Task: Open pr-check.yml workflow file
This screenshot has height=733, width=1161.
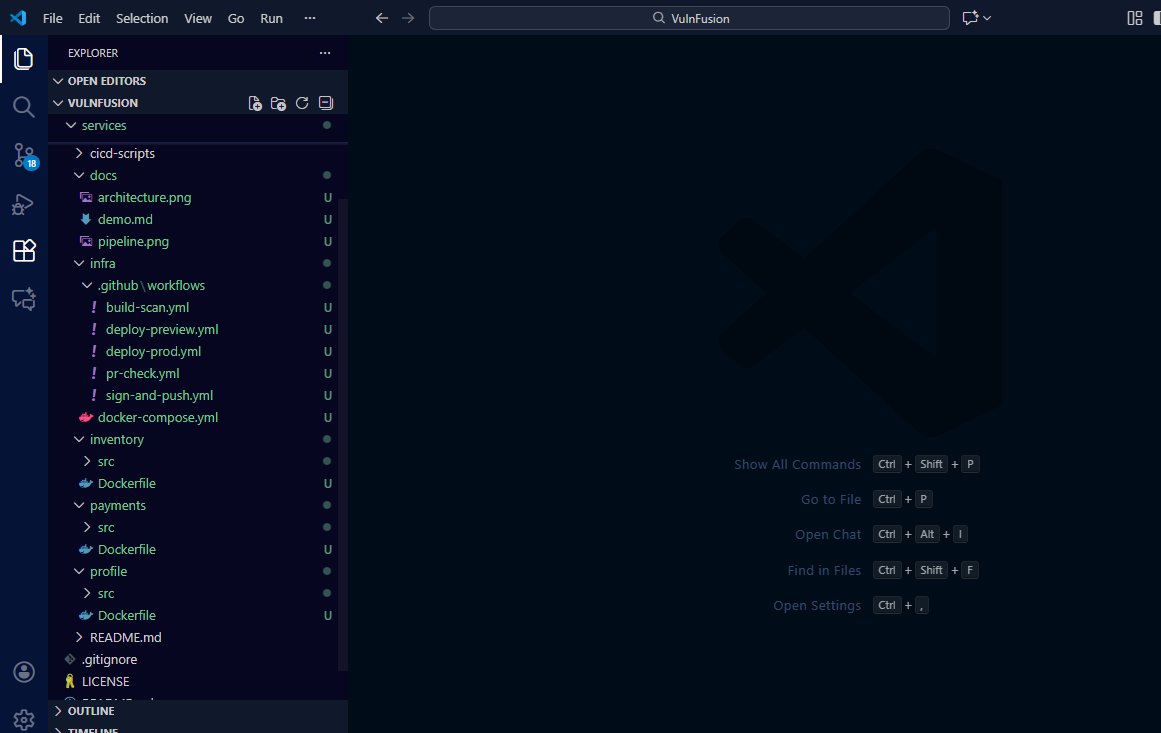Action: 198,374
